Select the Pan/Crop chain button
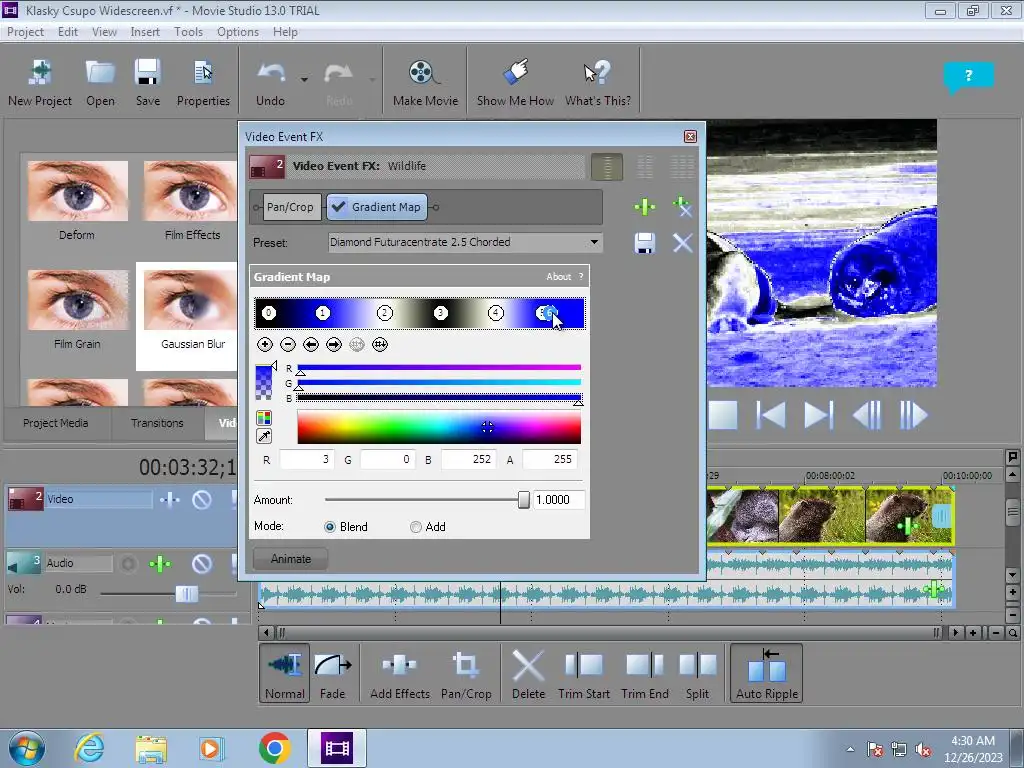 pos(290,207)
